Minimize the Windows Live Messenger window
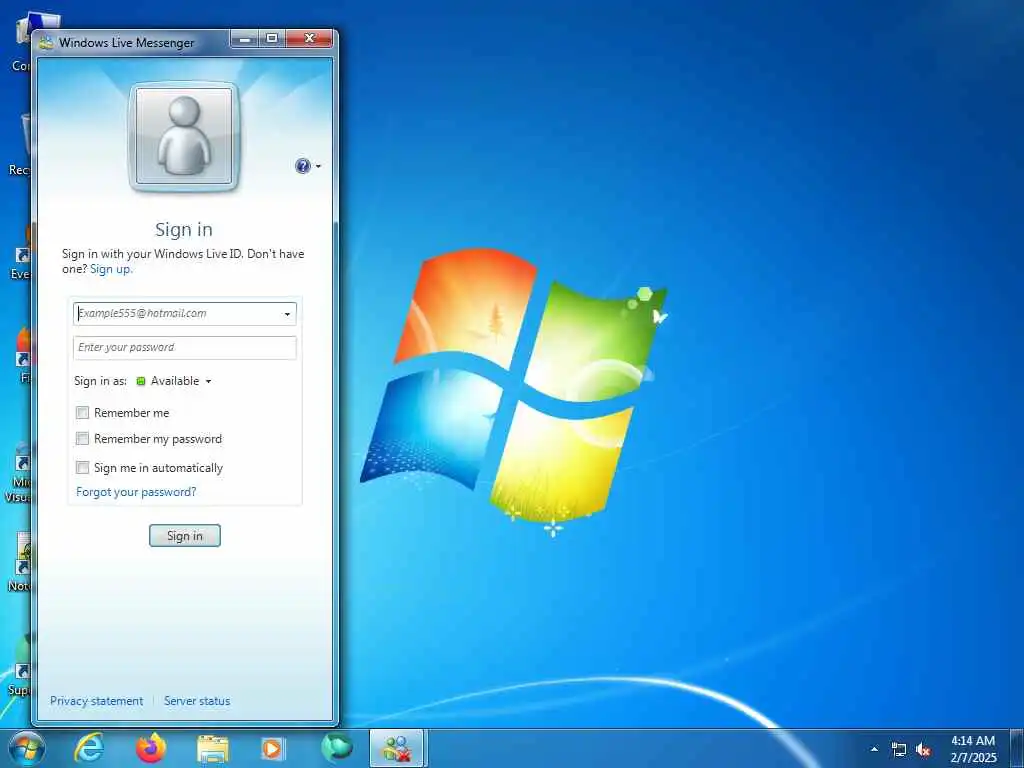Viewport: 1024px width, 768px height. (245, 39)
